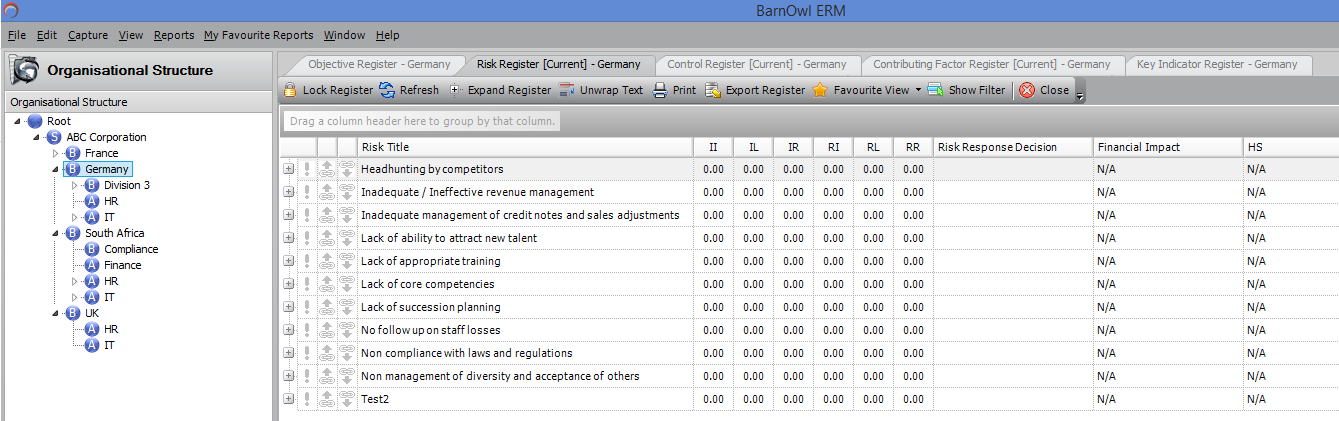The width and height of the screenshot is (1339, 421).
Task: Click the Export Register button label
Action: pyautogui.click(x=765, y=90)
